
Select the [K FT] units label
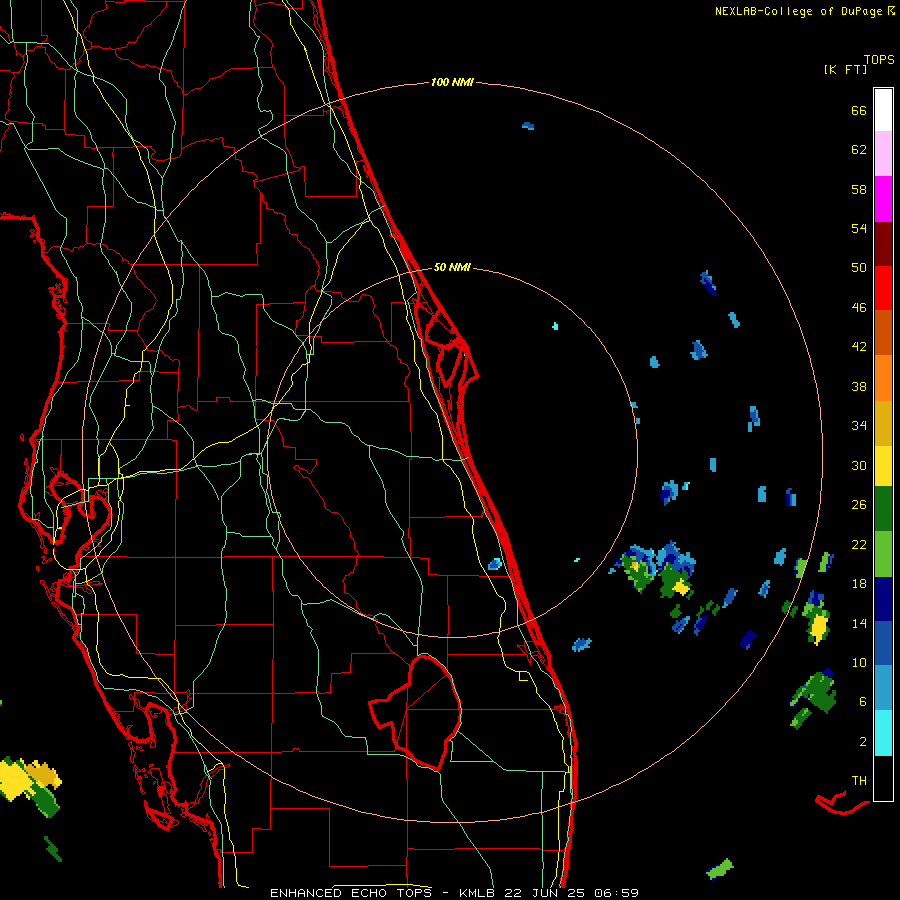click(845, 69)
